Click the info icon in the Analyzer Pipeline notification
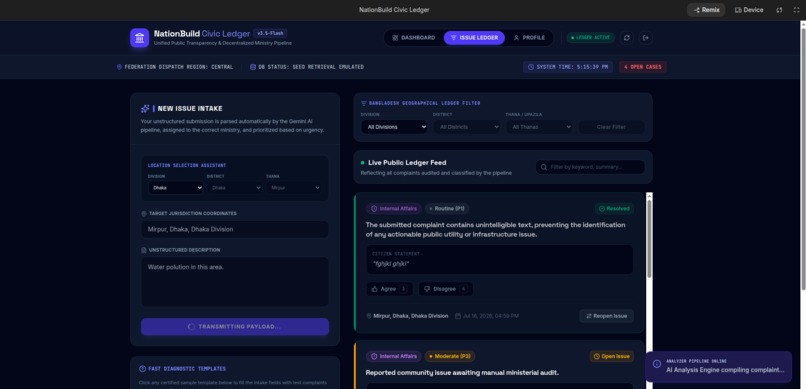Screen dimensions: 806x389 tap(657, 364)
